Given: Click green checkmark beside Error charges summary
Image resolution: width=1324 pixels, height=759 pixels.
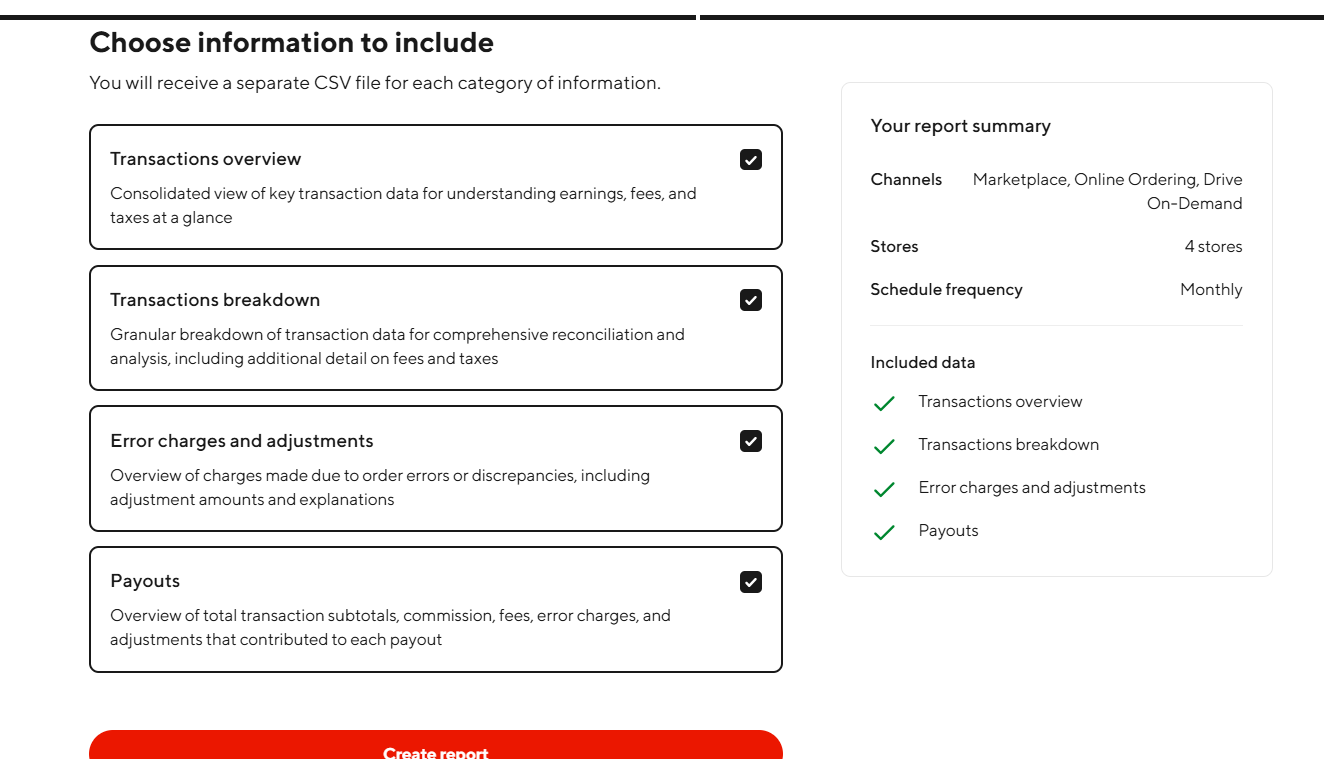Looking at the screenshot, I should click(884, 490).
